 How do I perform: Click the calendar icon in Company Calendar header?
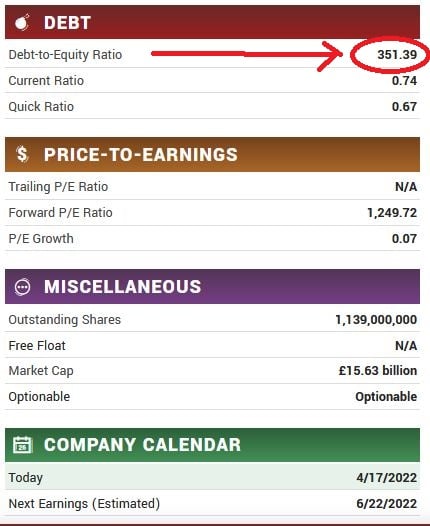[22, 445]
